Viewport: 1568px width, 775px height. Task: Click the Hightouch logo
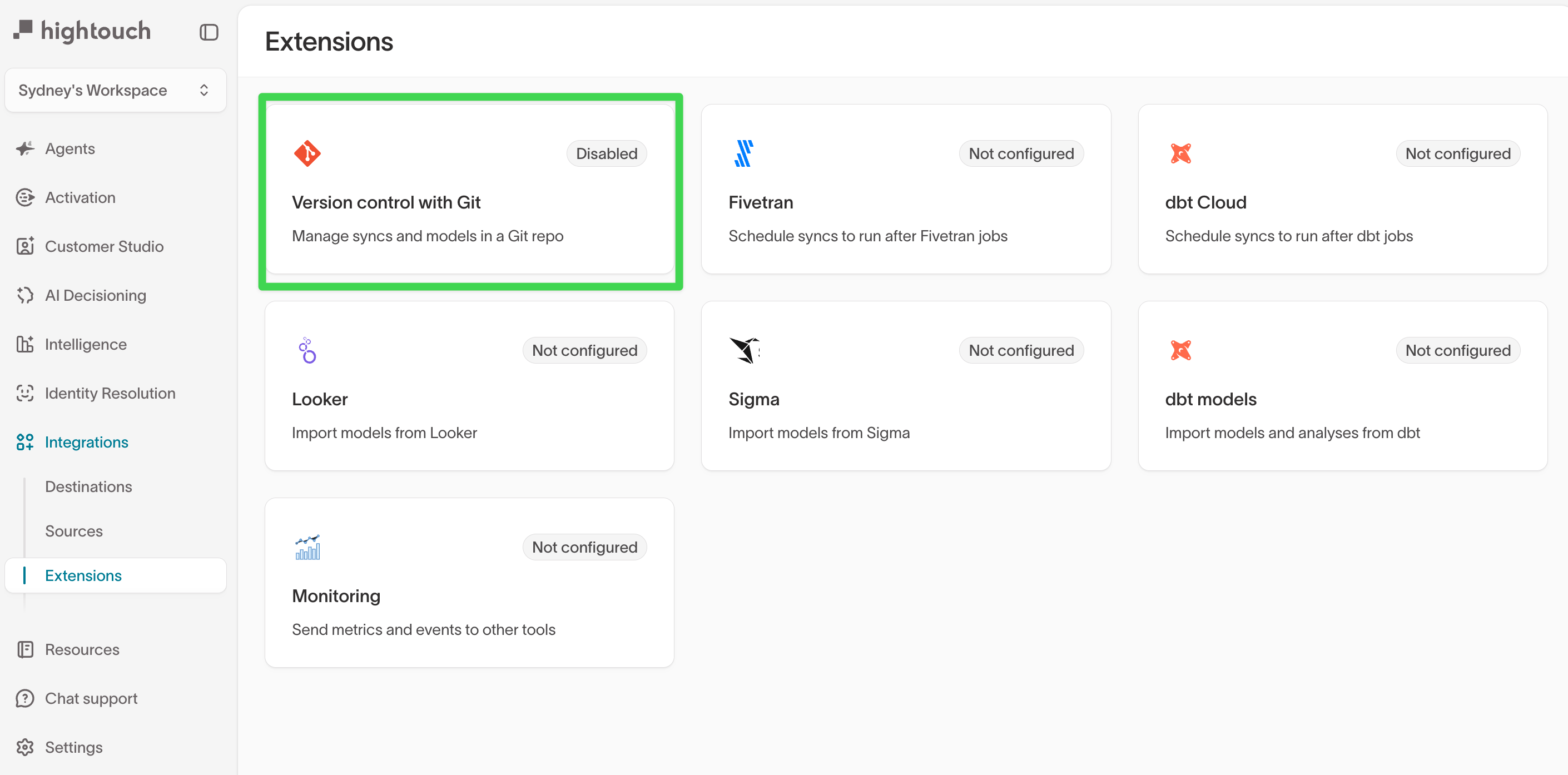82,31
